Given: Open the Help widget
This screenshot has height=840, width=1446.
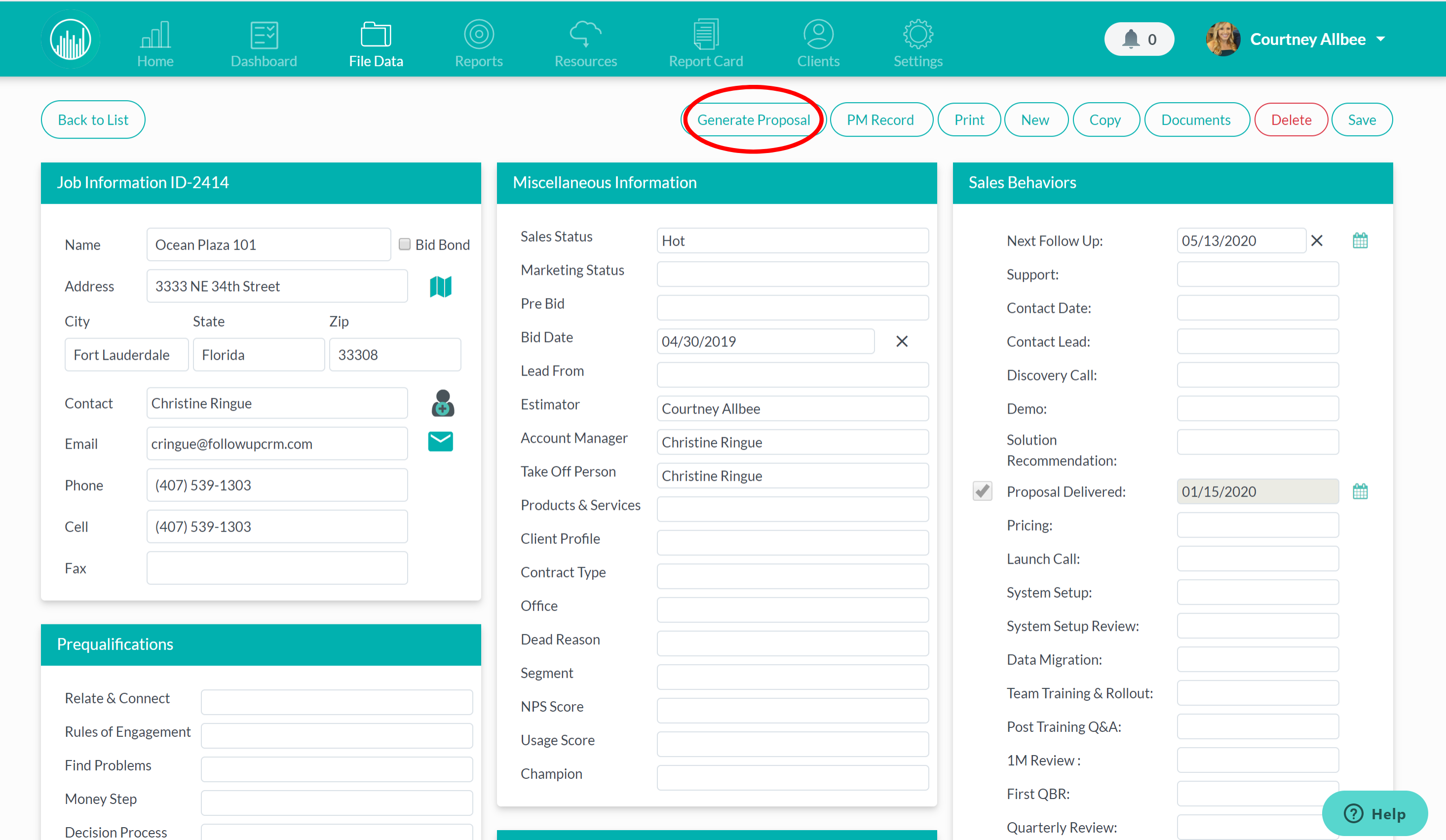Looking at the screenshot, I should (x=1375, y=813).
